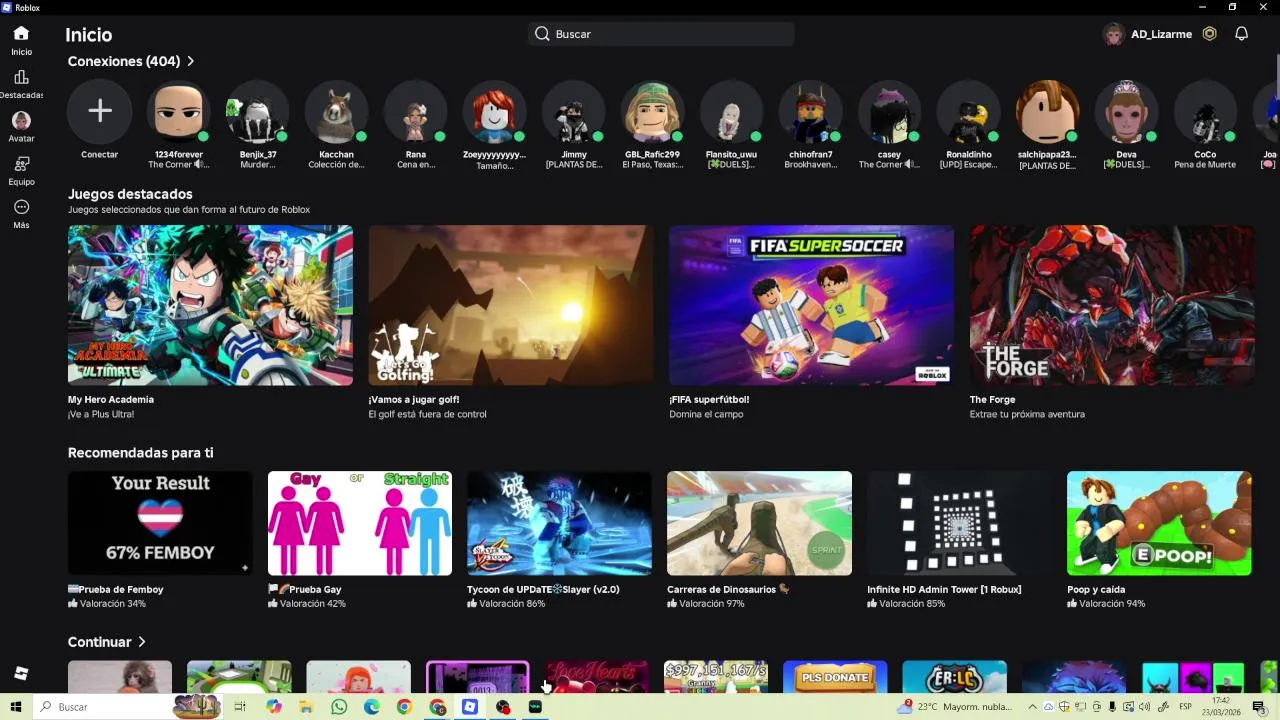Click the '¡Vamos a jugar golf!' title
This screenshot has height=720, width=1280.
coord(414,399)
